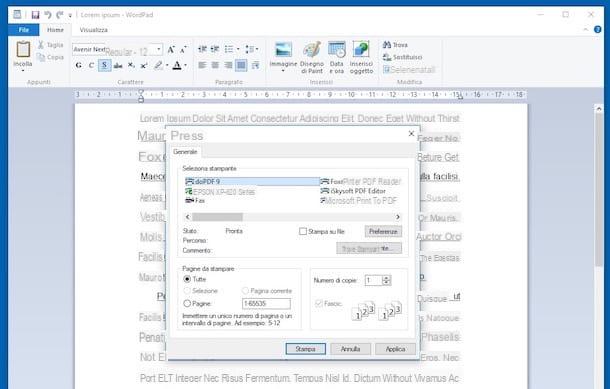Apply superscript formatting

point(144,65)
